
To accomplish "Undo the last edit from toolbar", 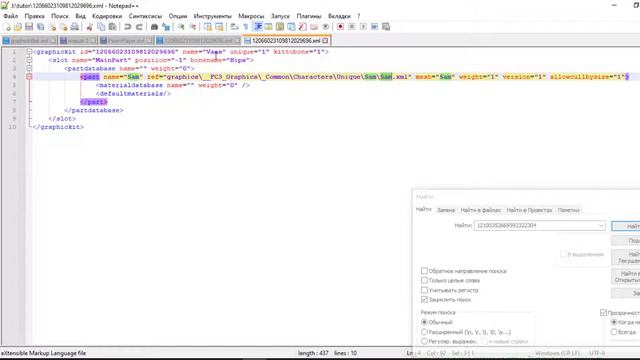I will point(128,27).
